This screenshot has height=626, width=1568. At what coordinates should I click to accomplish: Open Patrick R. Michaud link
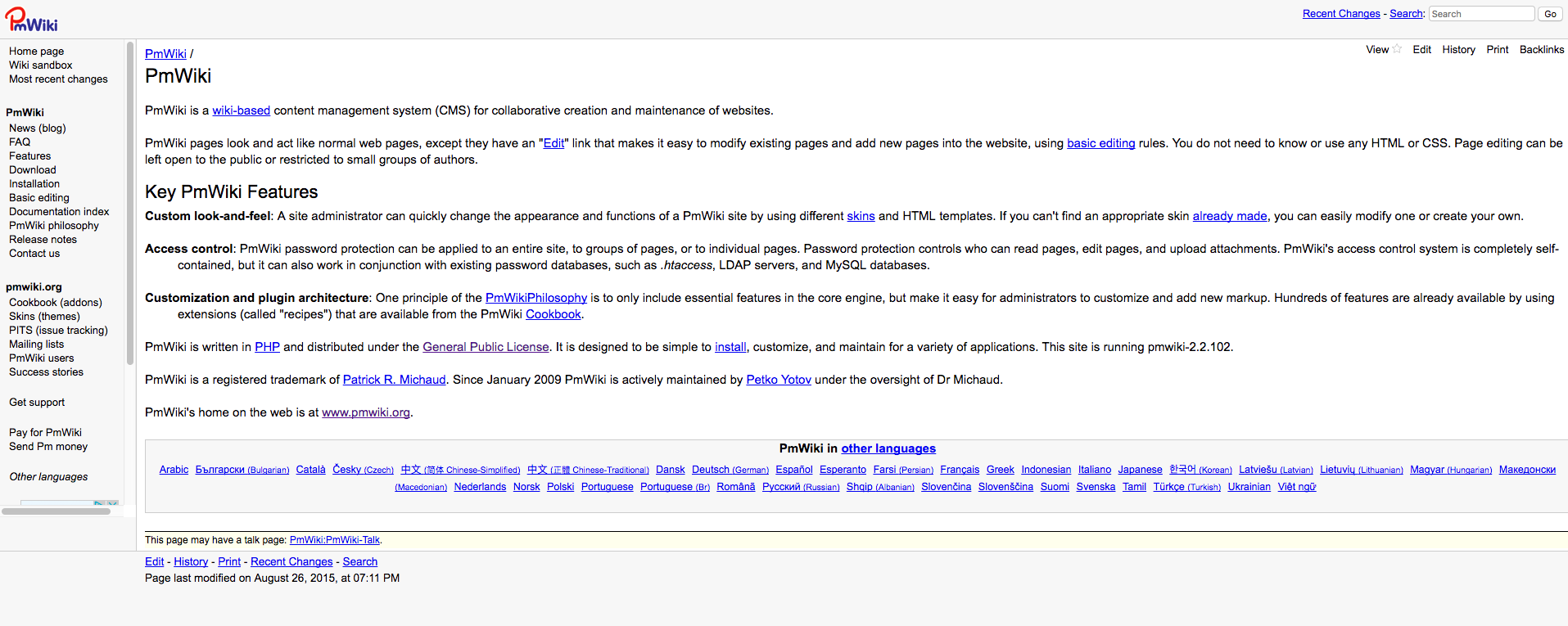(x=394, y=380)
